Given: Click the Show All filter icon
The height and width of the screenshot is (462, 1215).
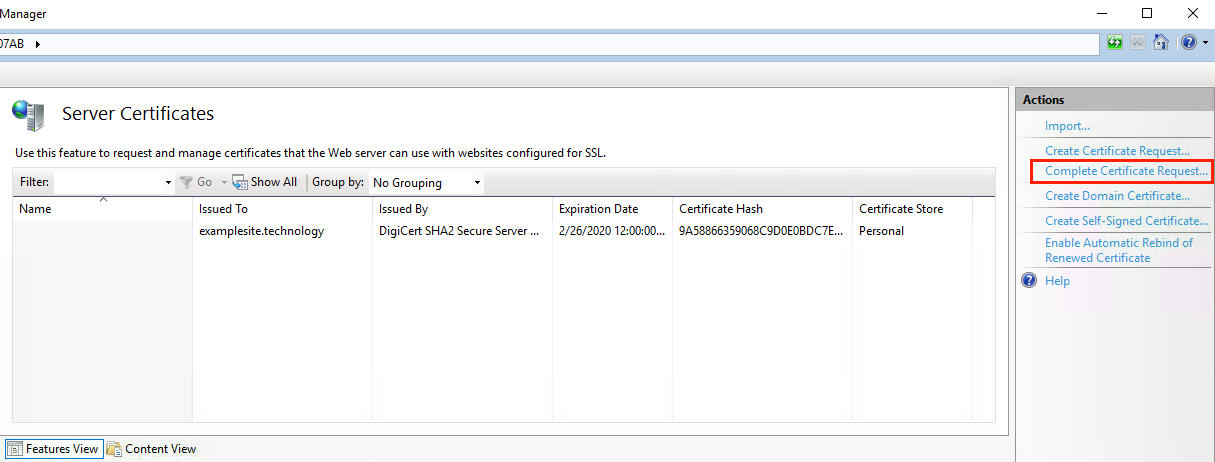Looking at the screenshot, I should point(240,182).
